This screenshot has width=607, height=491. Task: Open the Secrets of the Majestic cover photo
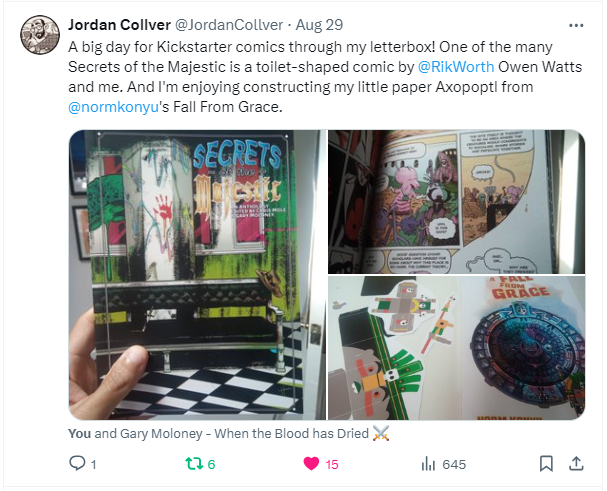[197, 275]
